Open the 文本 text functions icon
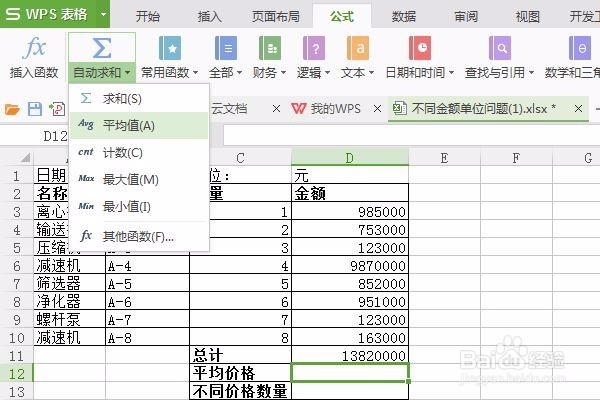Image resolution: width=600 pixels, height=400 pixels. click(358, 48)
